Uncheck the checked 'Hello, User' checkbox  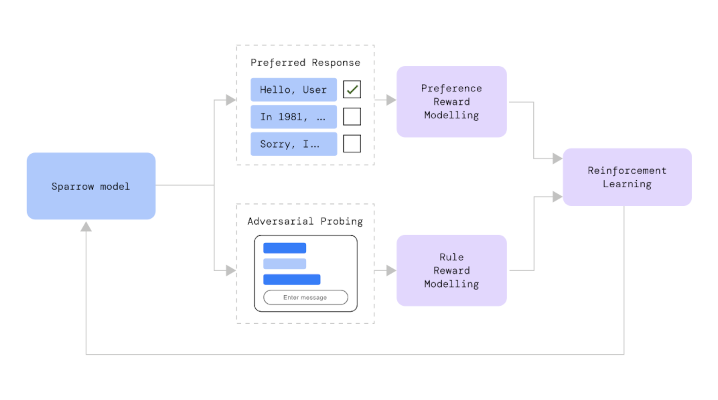(352, 90)
